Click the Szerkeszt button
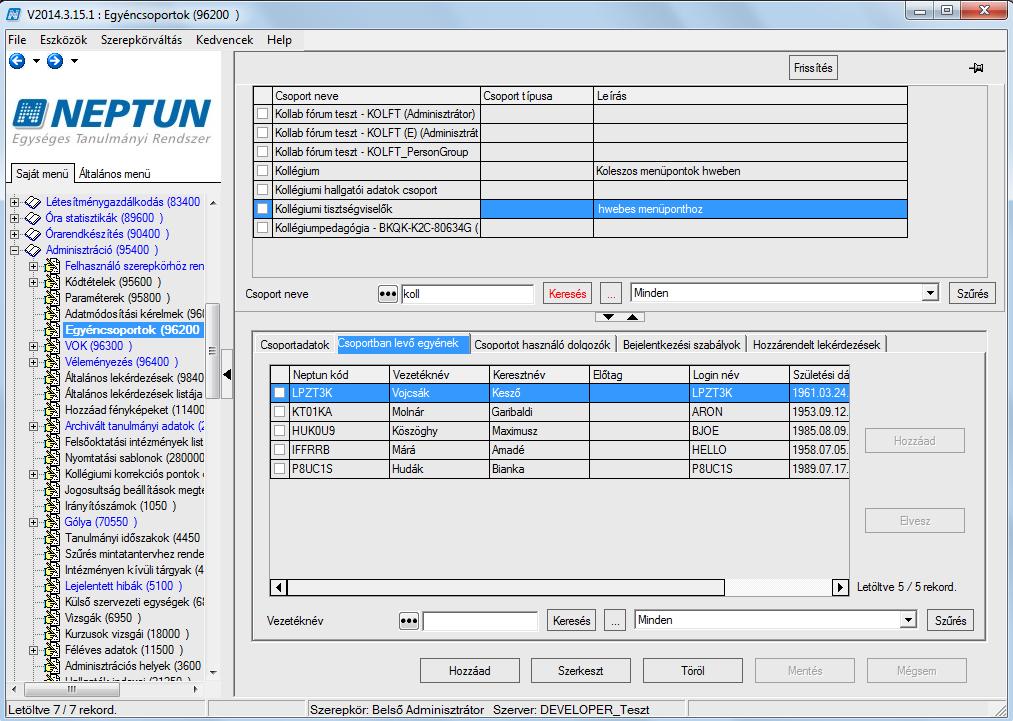 click(581, 671)
